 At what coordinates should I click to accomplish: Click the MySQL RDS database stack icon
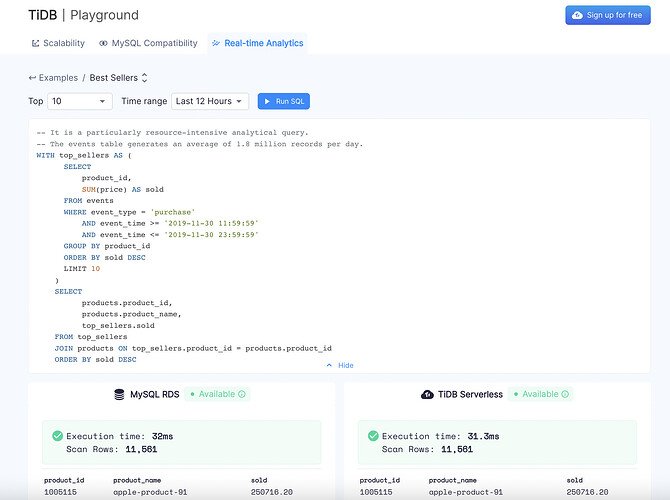point(119,394)
